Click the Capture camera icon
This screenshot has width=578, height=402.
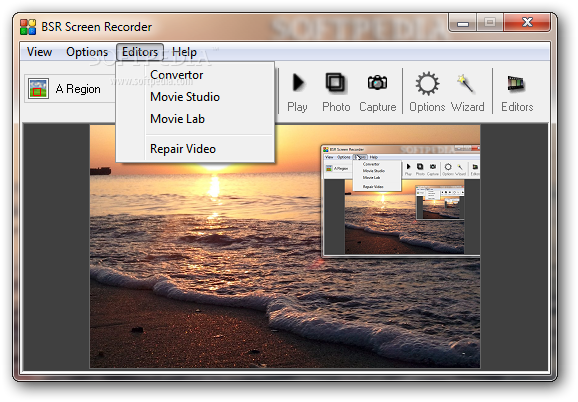tap(377, 82)
